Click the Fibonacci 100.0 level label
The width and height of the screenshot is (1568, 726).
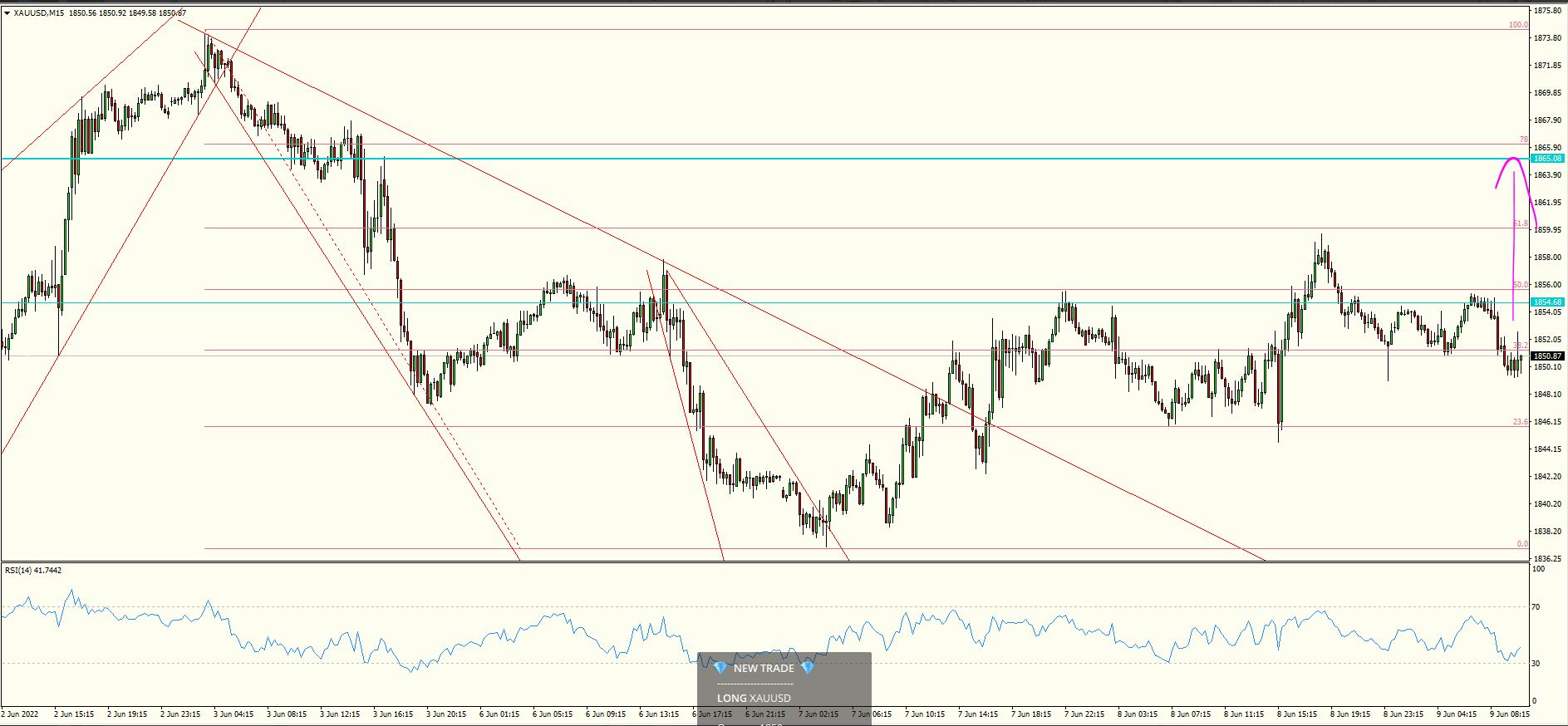click(1518, 25)
